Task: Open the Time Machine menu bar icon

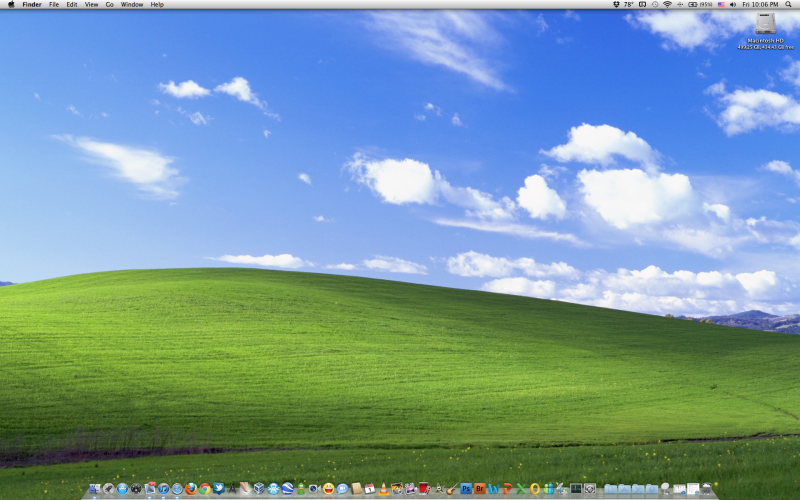Action: [655, 4]
